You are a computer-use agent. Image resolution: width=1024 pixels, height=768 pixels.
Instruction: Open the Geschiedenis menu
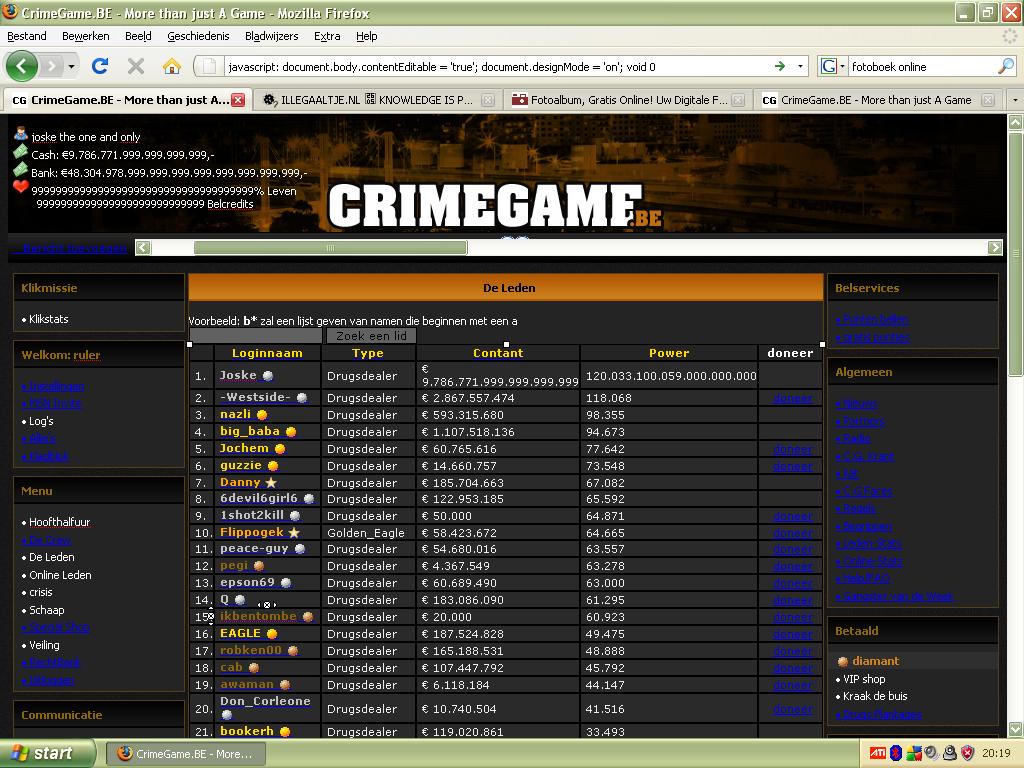(198, 36)
